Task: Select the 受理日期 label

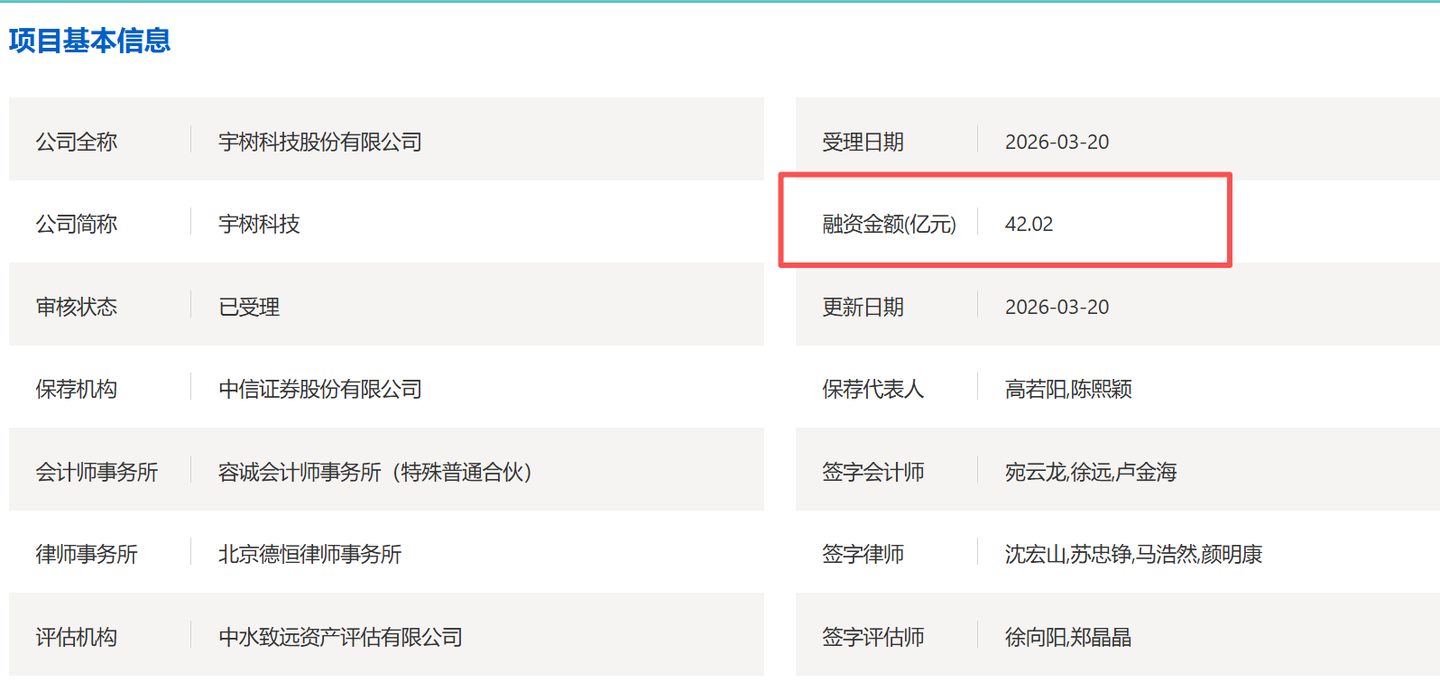Action: (863, 142)
